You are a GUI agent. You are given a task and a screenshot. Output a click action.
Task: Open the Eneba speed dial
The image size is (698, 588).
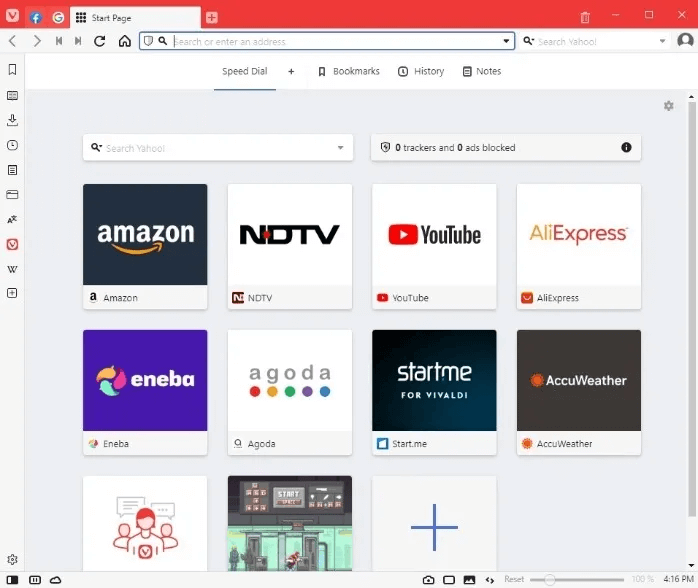[145, 393]
